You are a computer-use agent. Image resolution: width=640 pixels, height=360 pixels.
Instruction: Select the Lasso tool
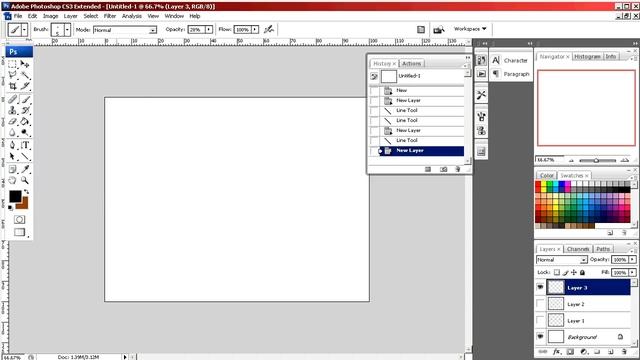(12, 75)
